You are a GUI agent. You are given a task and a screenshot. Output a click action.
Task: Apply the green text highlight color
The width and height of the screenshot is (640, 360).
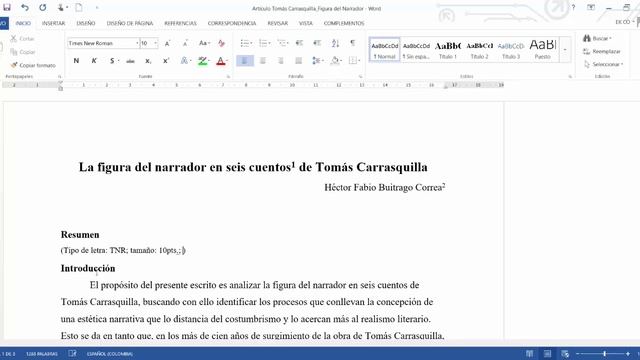(202, 61)
